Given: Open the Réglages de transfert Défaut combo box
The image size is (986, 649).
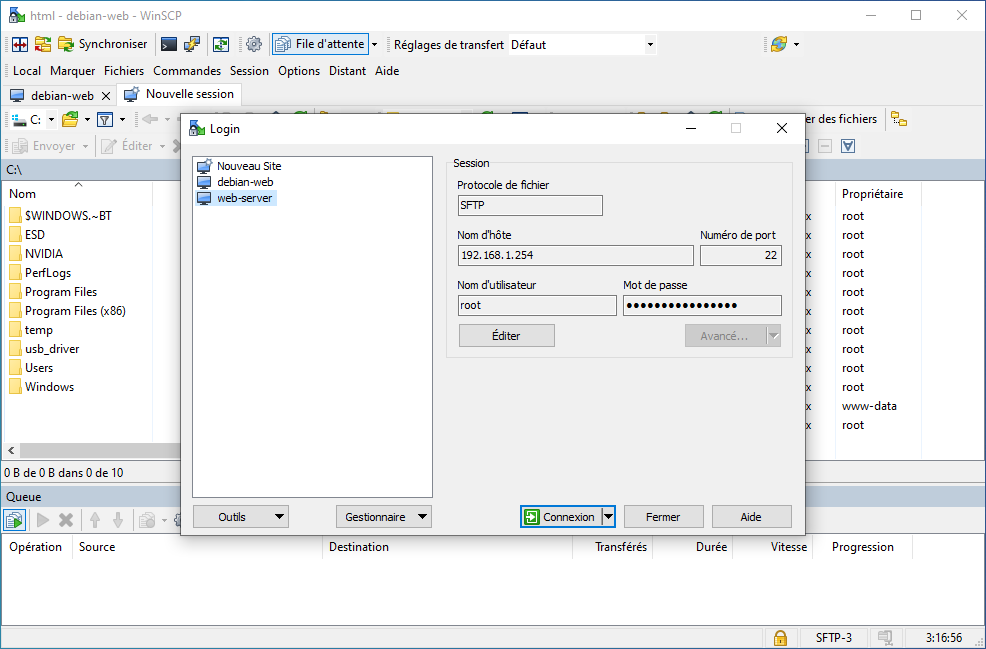Looking at the screenshot, I should (581, 44).
